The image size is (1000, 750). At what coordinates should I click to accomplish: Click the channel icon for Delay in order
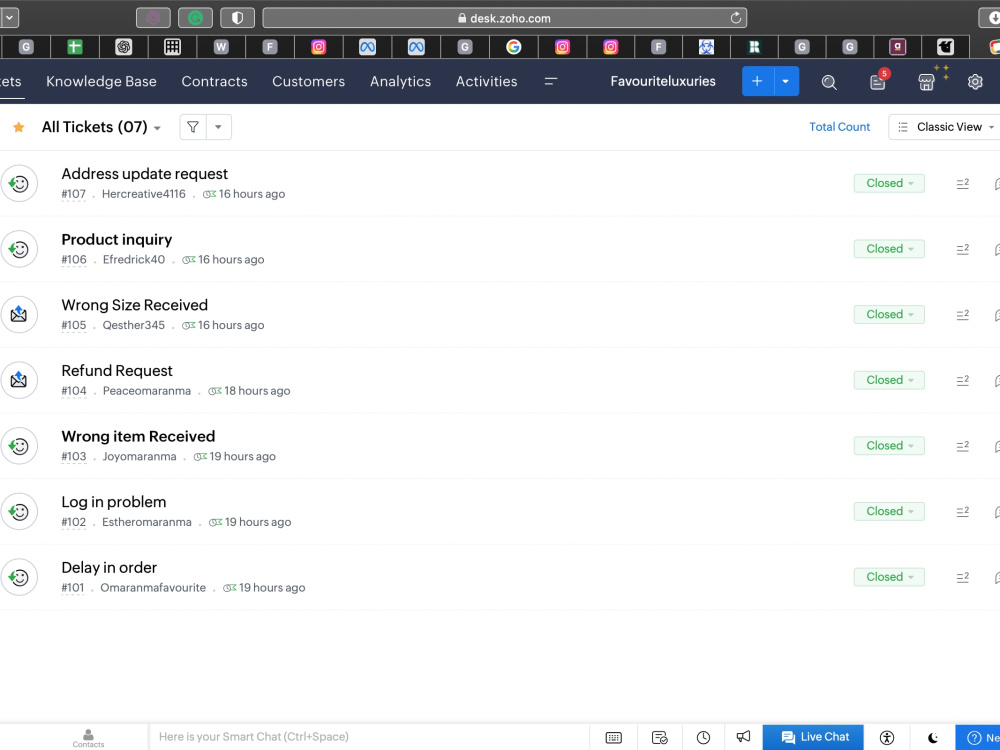[19, 578]
